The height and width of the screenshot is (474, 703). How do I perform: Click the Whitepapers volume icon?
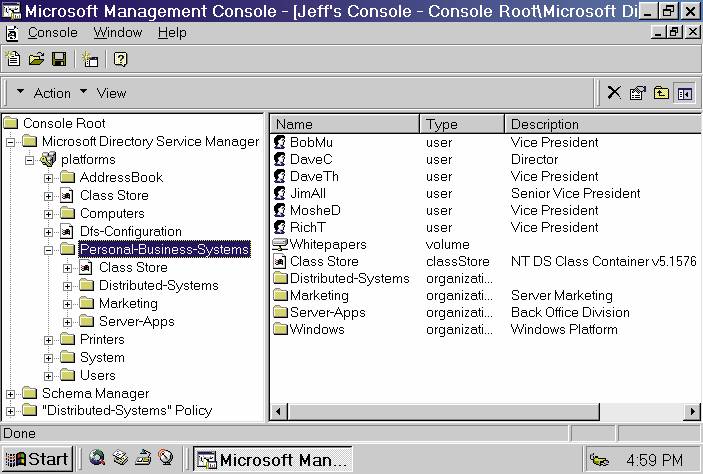click(280, 244)
